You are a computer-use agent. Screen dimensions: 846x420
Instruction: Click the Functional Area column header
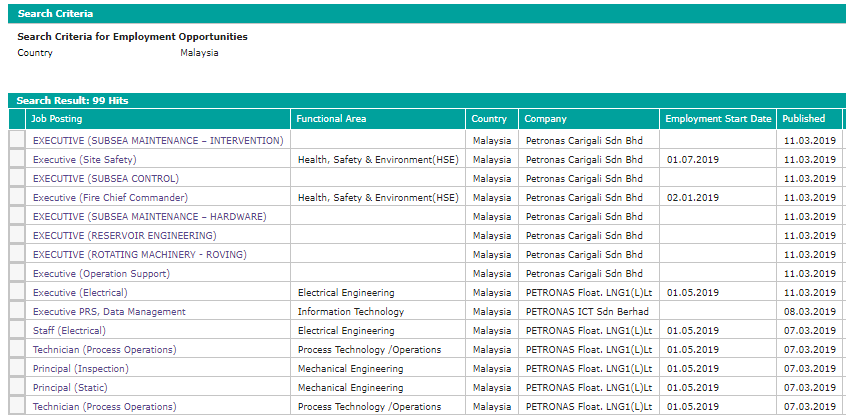[x=331, y=119]
